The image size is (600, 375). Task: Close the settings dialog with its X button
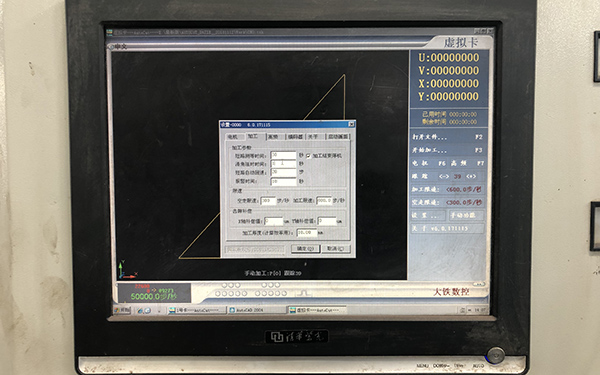point(351,124)
